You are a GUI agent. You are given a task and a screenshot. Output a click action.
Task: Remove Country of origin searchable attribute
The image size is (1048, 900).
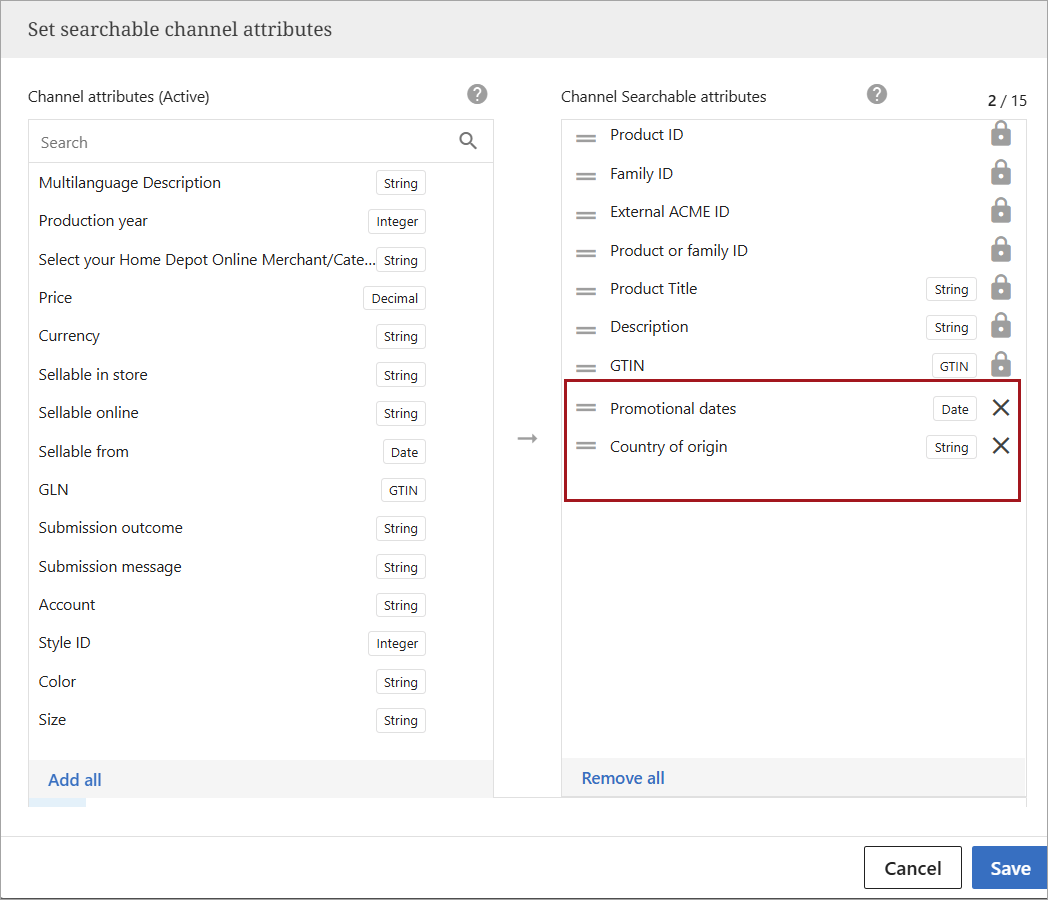pyautogui.click(x=1000, y=446)
